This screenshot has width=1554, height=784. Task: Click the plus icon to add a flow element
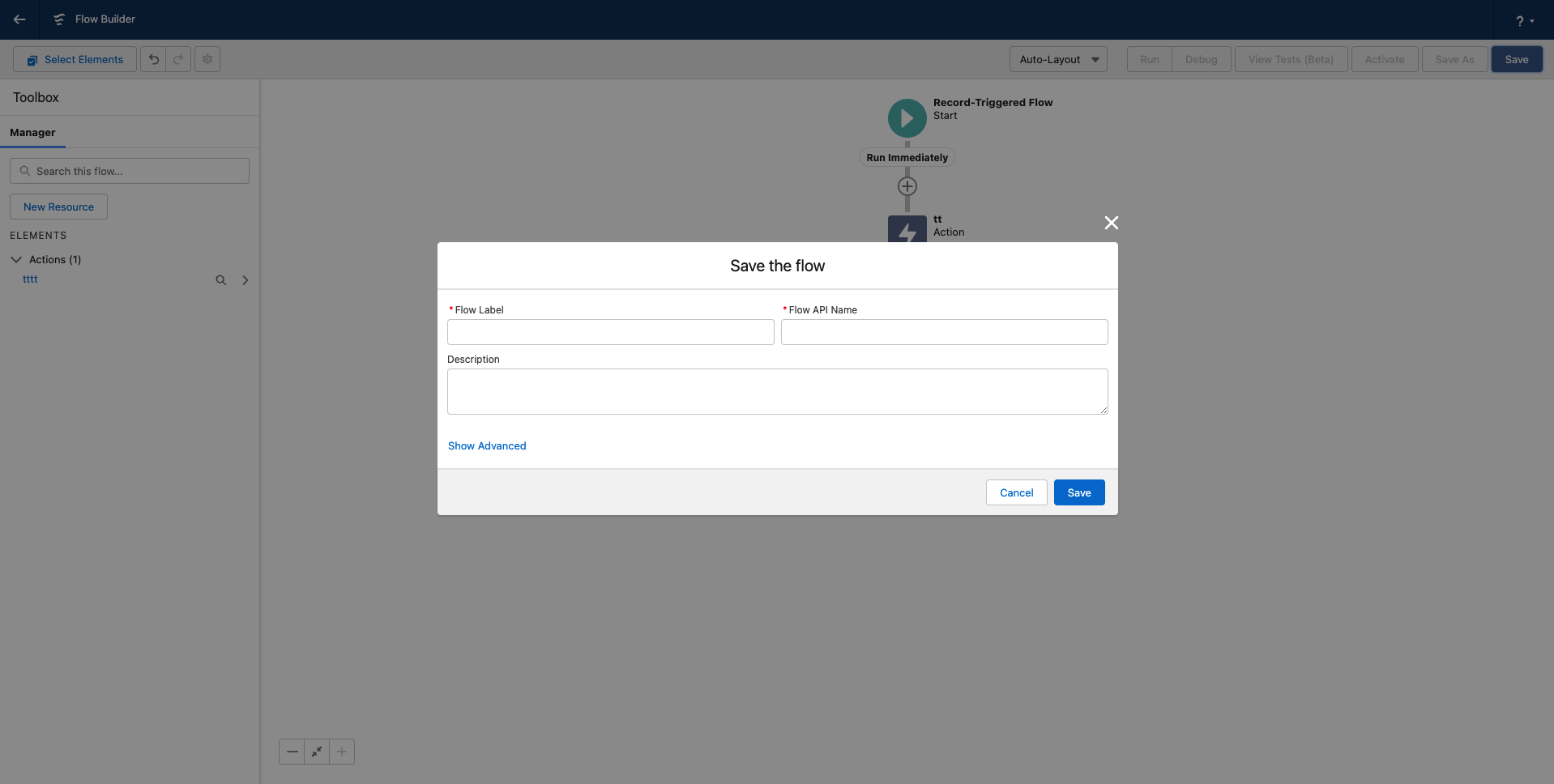[x=907, y=186]
